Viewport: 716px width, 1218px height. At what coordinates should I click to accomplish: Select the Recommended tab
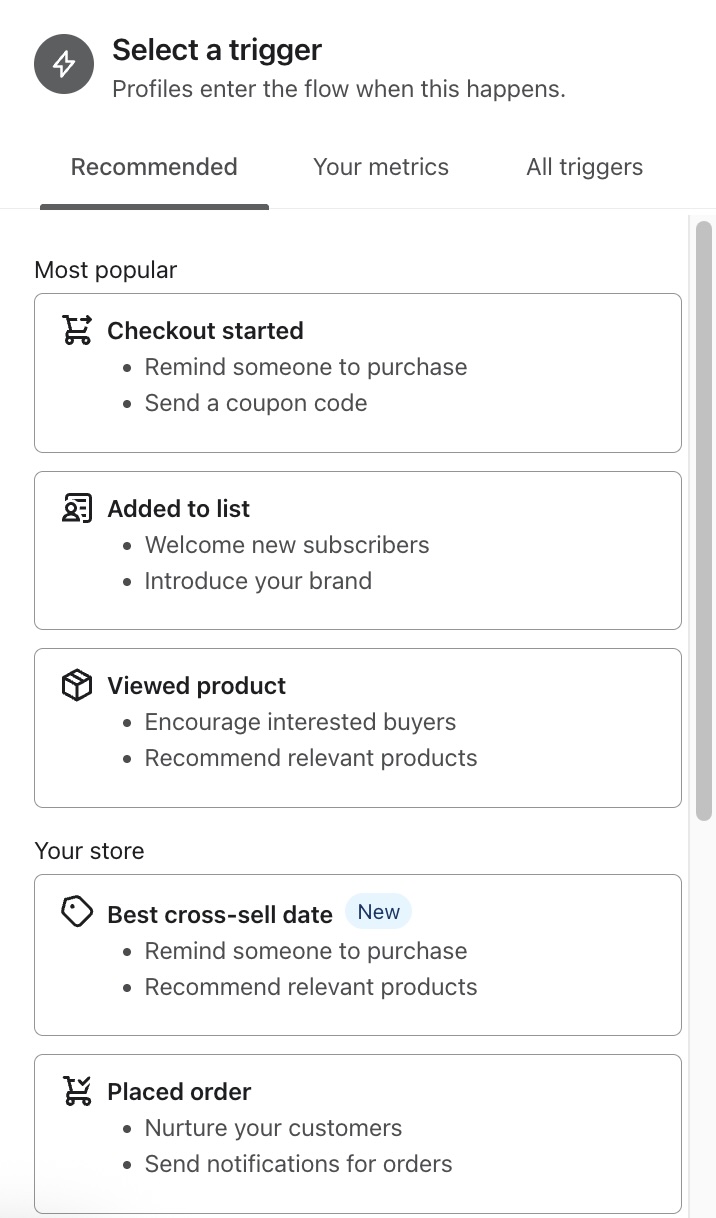click(153, 167)
